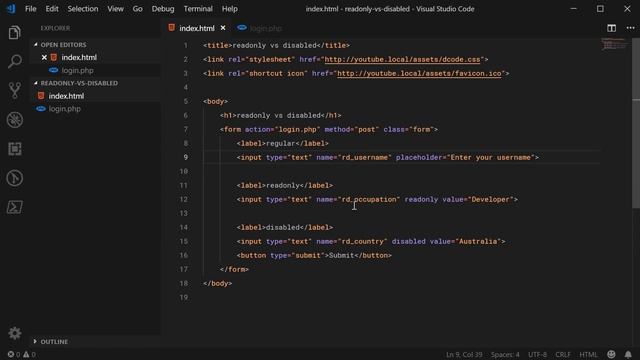
Task: Click the HTML file icon on index.html tab
Action: pos(171,28)
